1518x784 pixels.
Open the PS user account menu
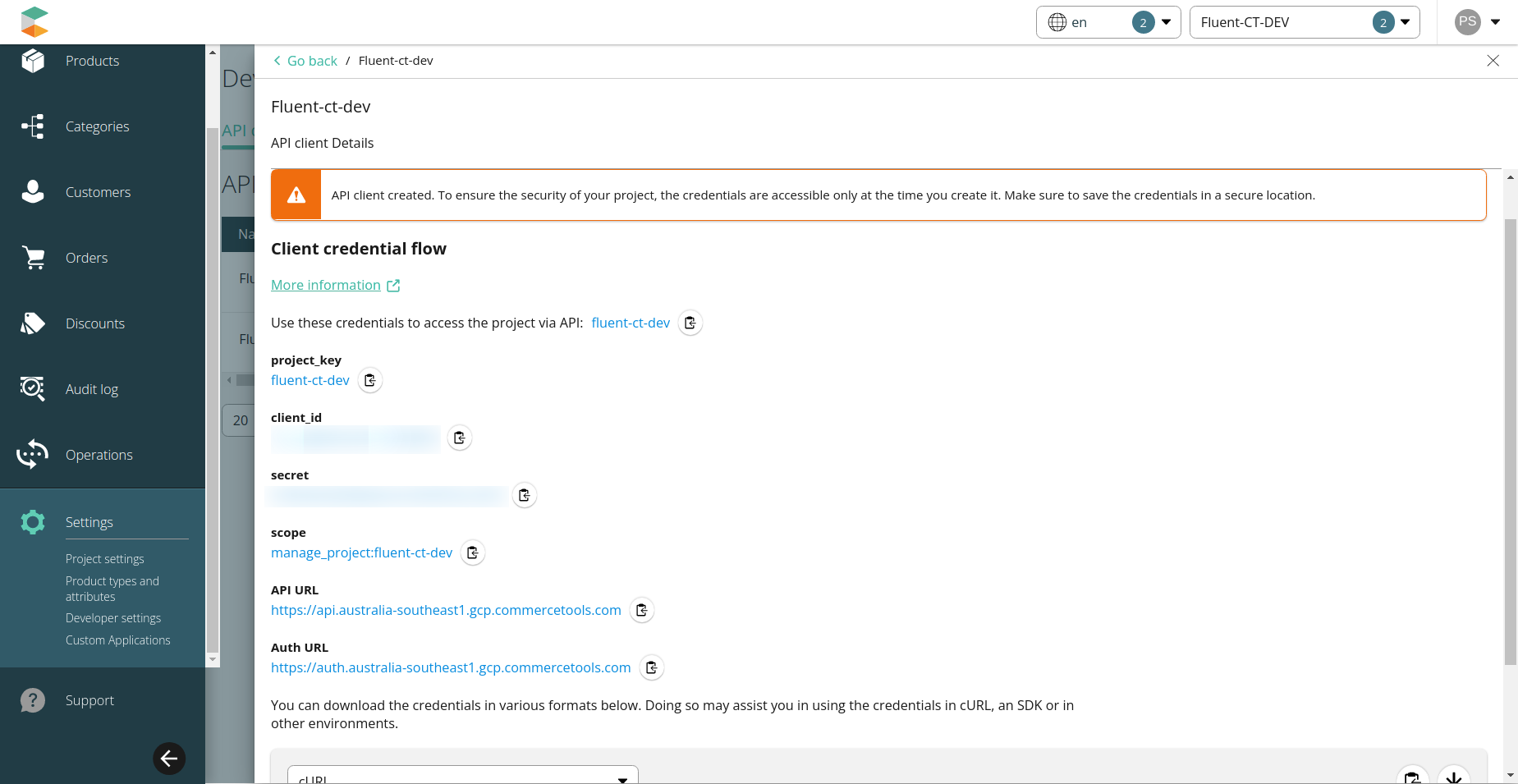[1477, 22]
